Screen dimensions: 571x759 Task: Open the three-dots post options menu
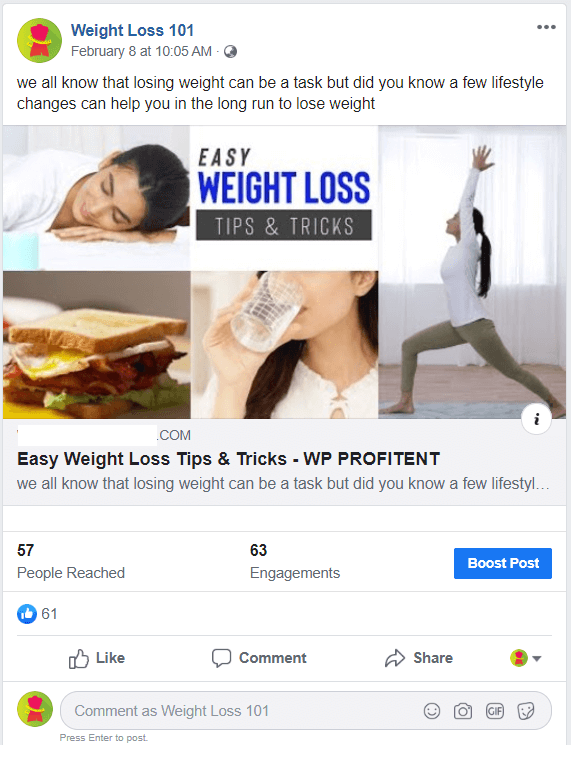[546, 27]
